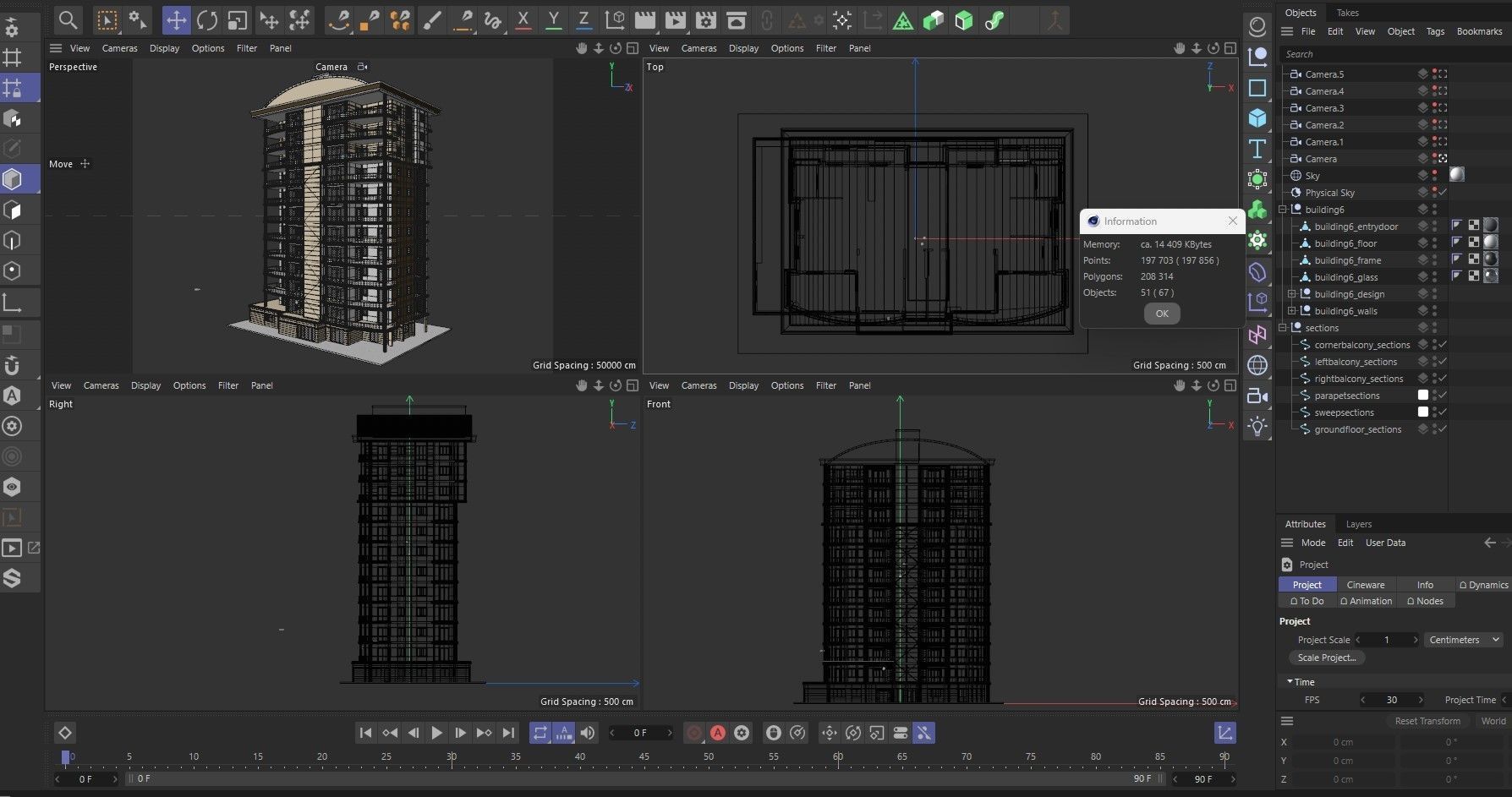Toggle enable checkmark for Physical Sky
1512x797 pixels.
tap(1443, 193)
